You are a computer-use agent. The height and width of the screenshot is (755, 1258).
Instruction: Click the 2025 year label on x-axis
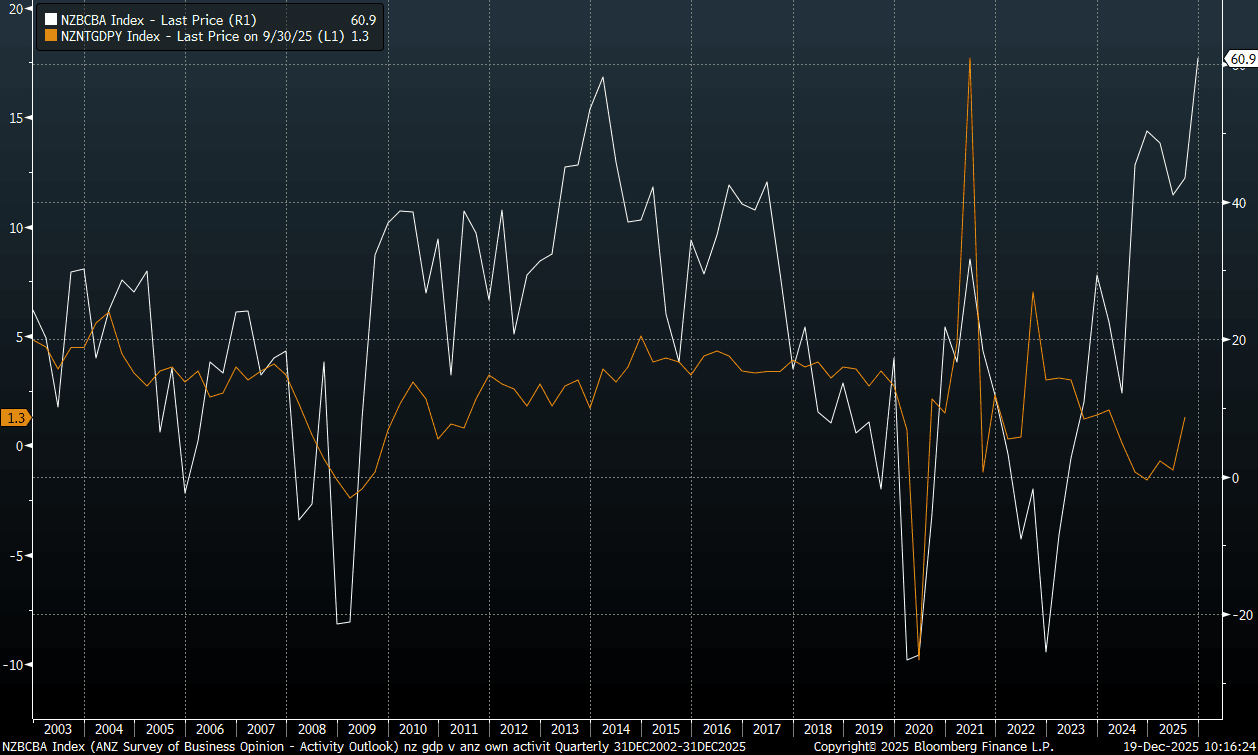(x=1172, y=729)
